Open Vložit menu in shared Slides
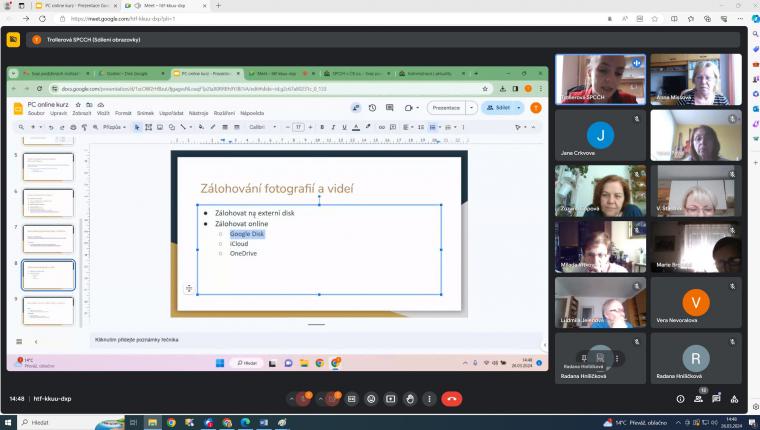The height and width of the screenshot is (430, 760). point(103,113)
